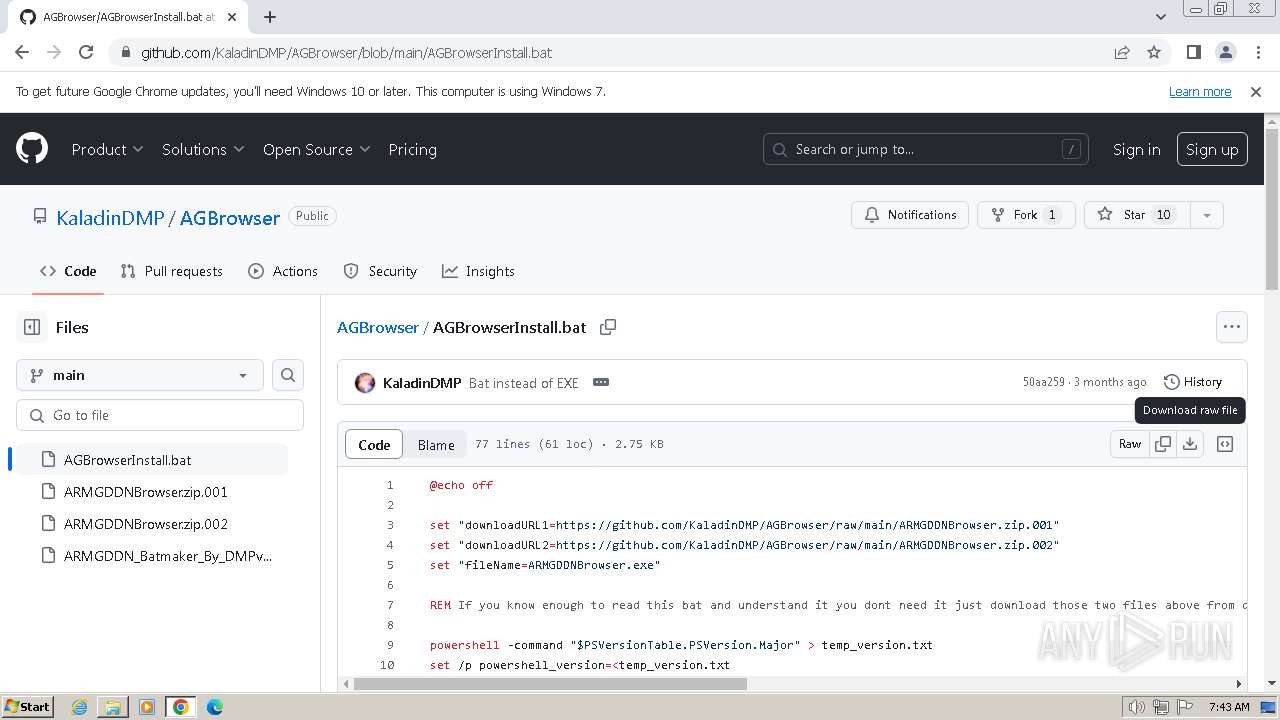Copy raw file icon button
Image resolution: width=1280 pixels, height=720 pixels.
coord(1163,444)
